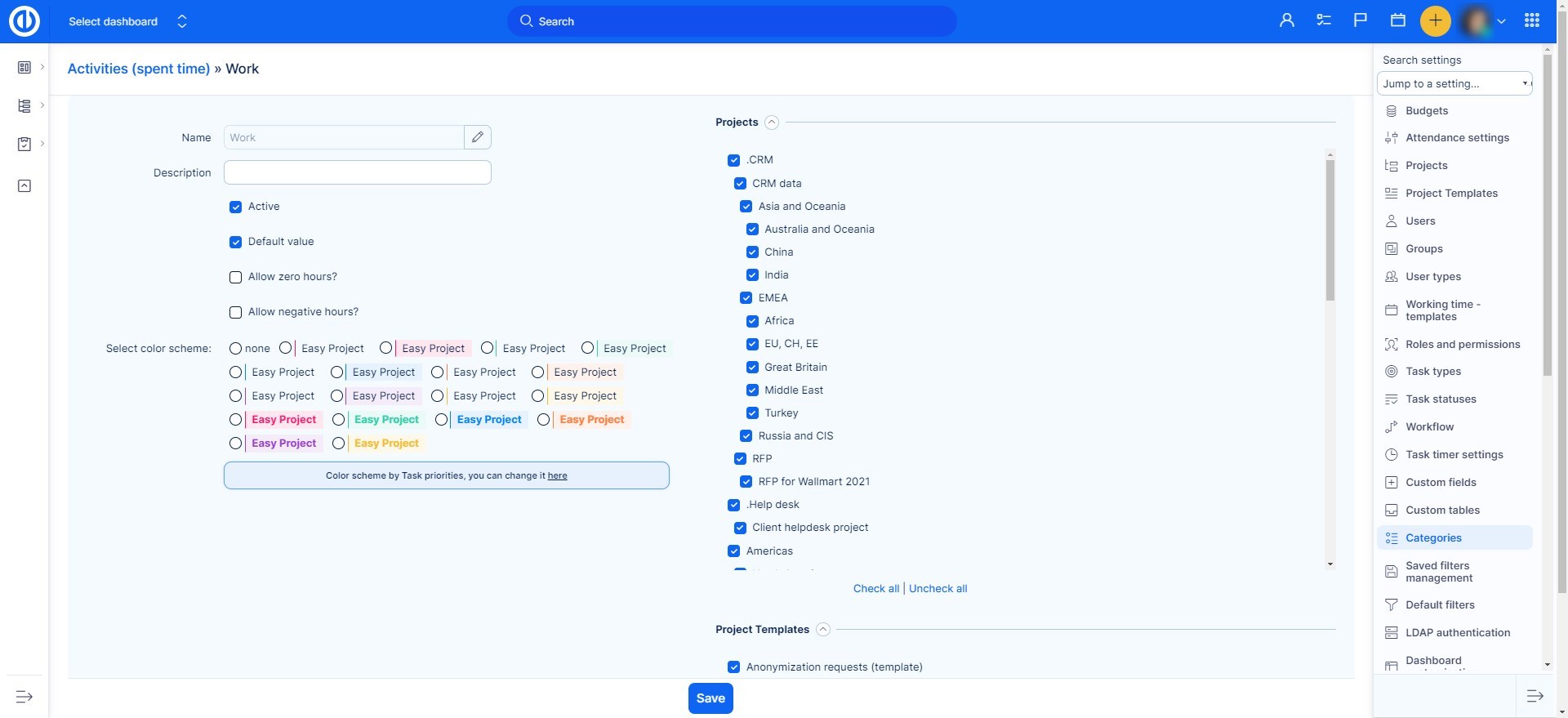Viewport: 1568px width, 718px height.
Task: Collapse the Project Templates section
Action: pyautogui.click(x=823, y=630)
